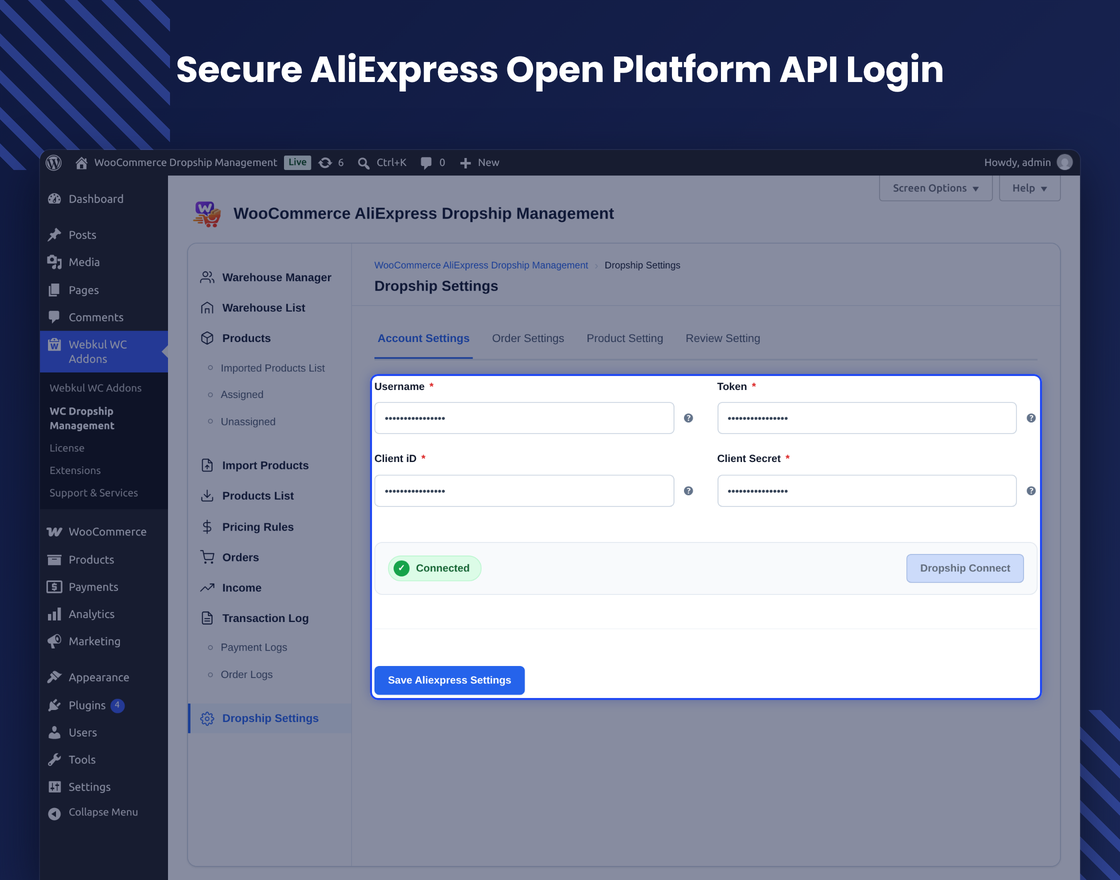Switch to the Product Setting tab
Screen dimensions: 1120x880
pos(625,339)
